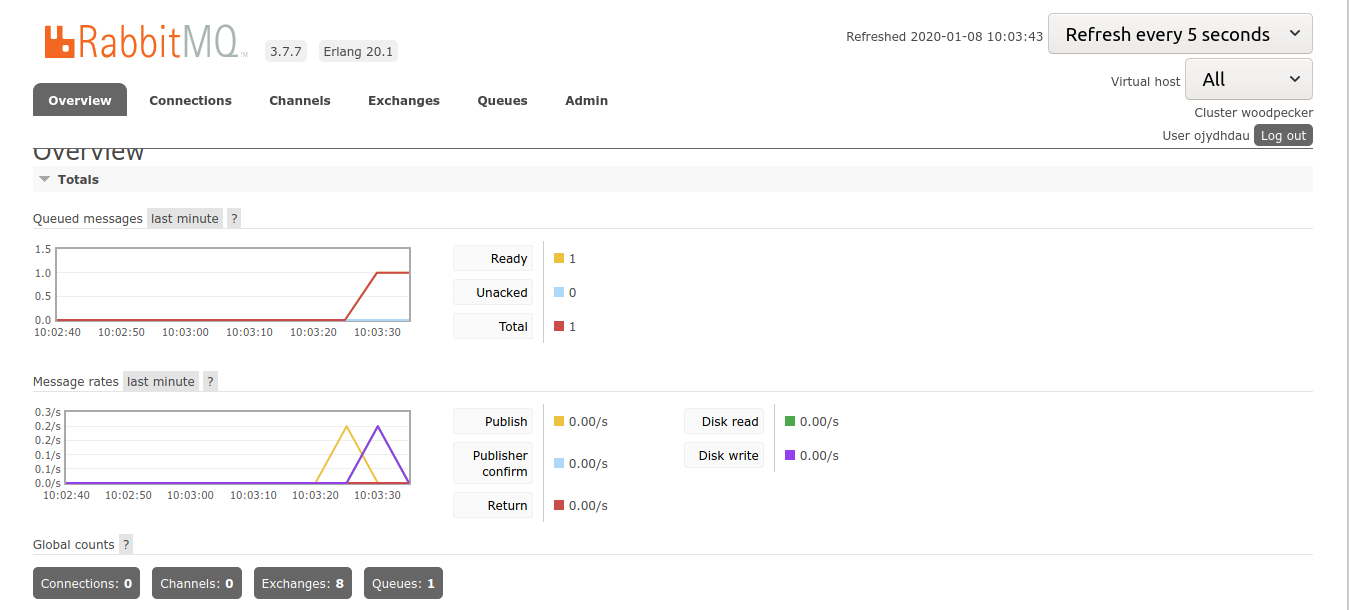The width and height of the screenshot is (1349, 610).
Task: Click the Disk read legend label
Action: [724, 421]
